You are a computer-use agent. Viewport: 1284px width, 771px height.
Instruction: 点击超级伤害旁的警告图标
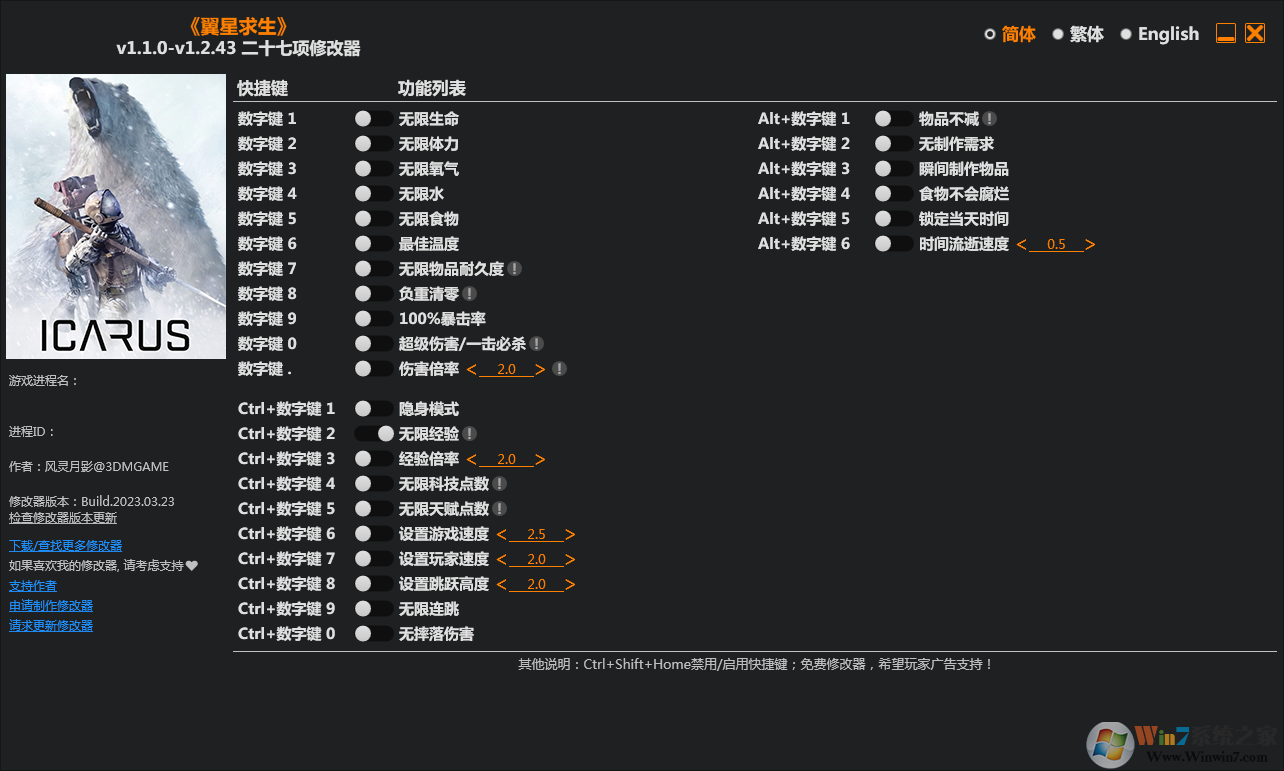(537, 343)
